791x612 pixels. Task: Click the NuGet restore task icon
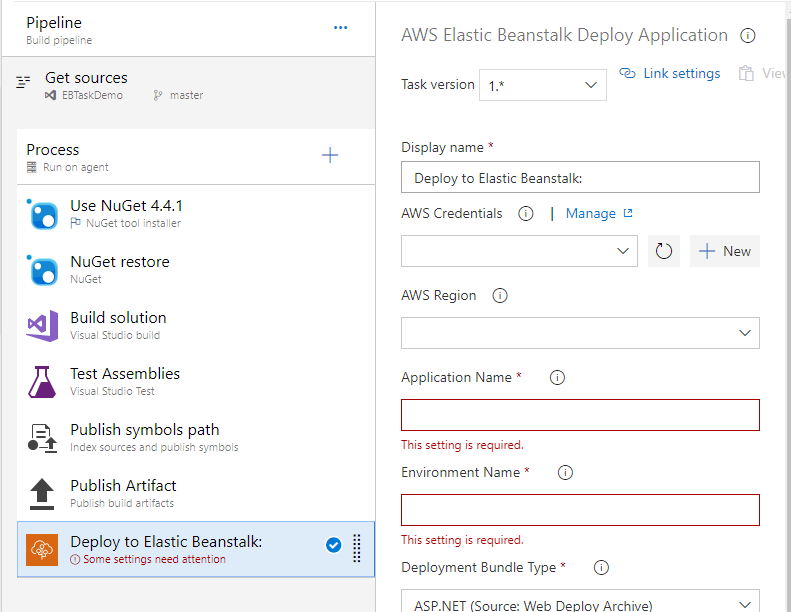[x=42, y=270]
